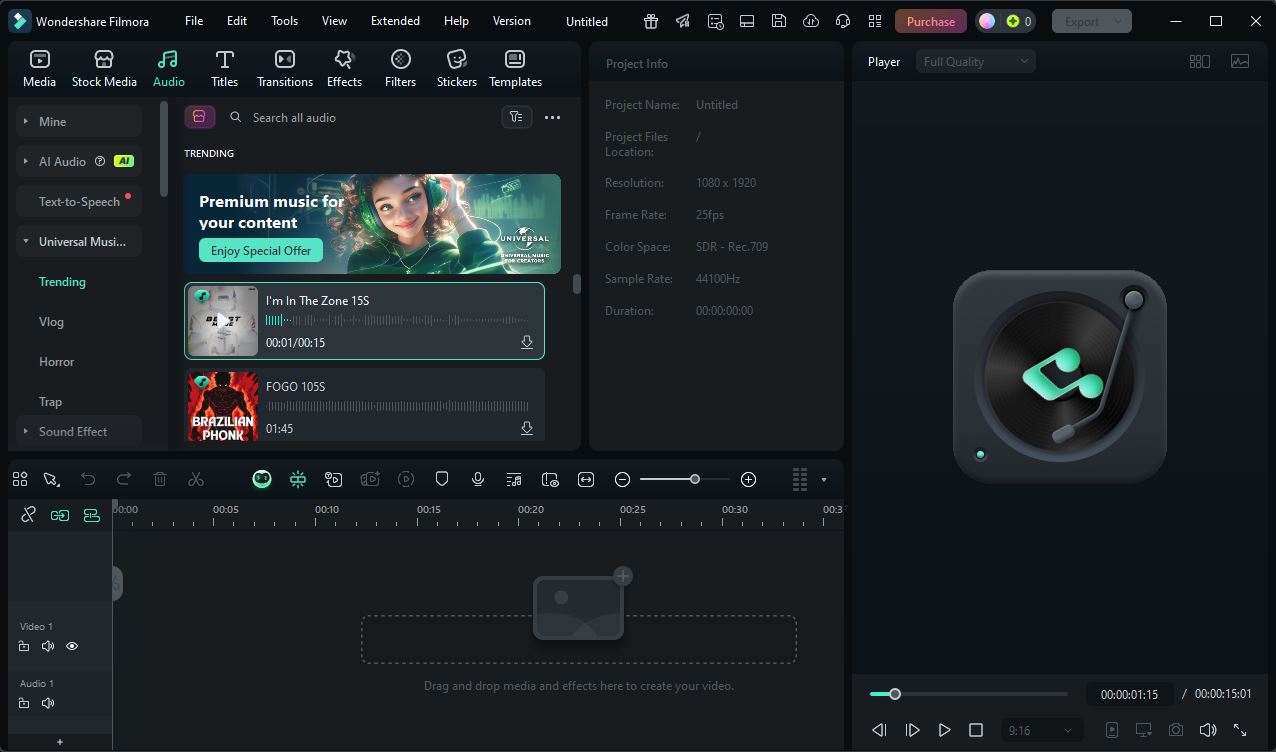Open the audio filter options icon
1276x752 pixels.
click(x=516, y=117)
